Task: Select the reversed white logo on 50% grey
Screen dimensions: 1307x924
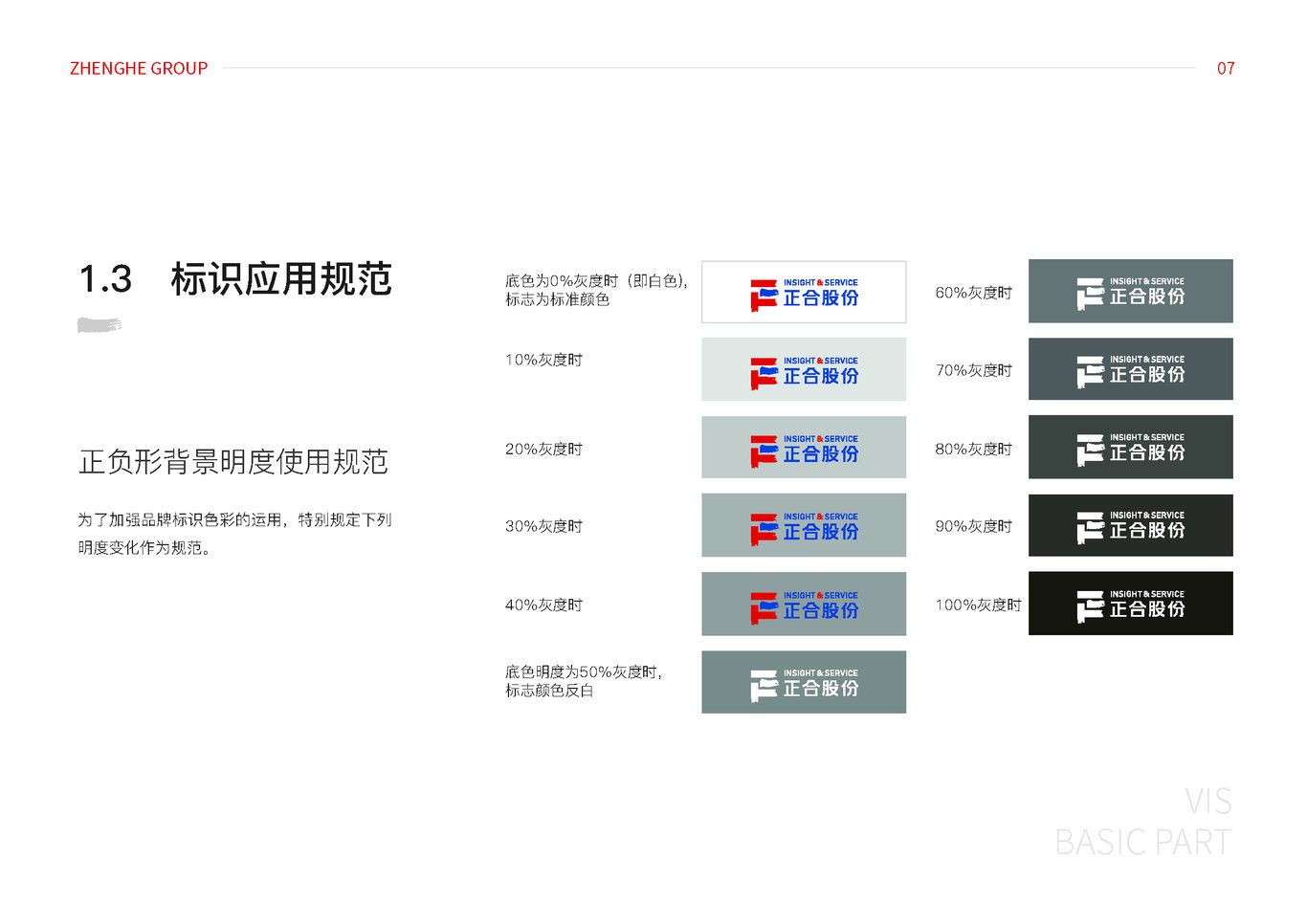Action: (804, 682)
